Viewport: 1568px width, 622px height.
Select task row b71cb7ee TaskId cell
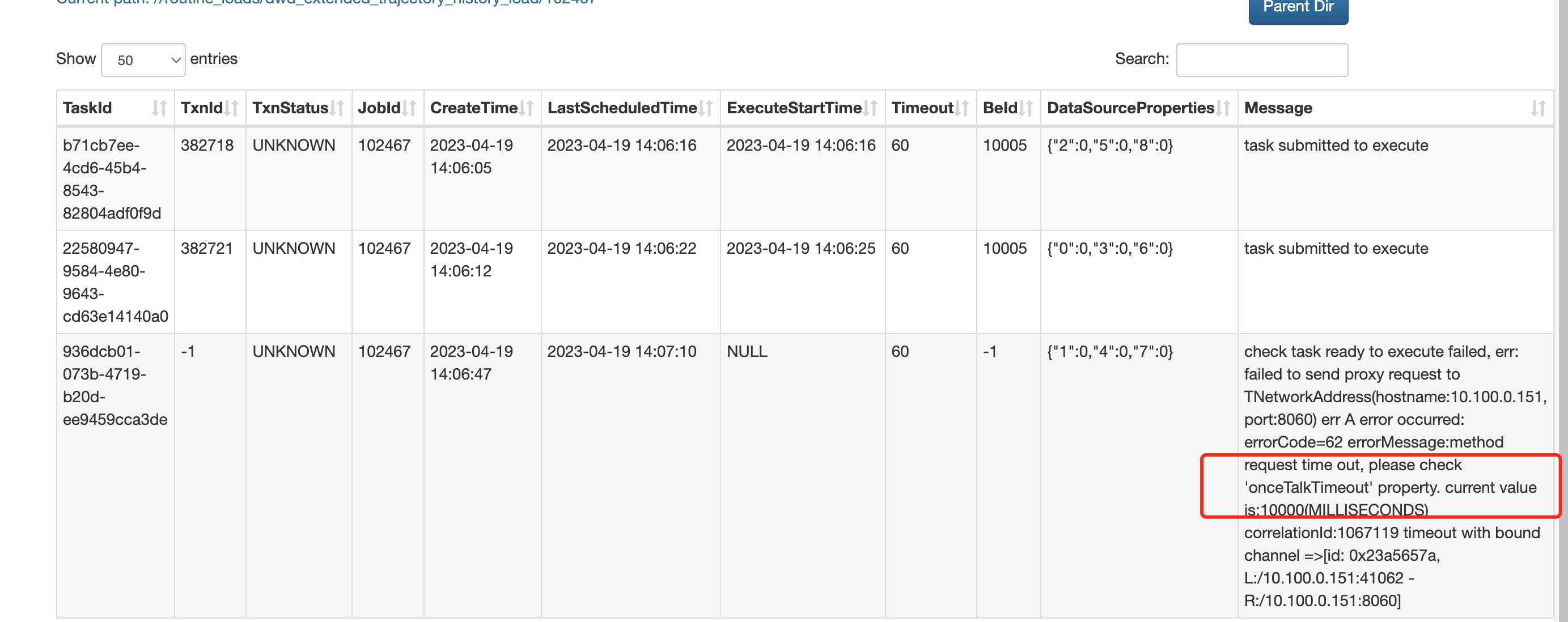pos(115,180)
